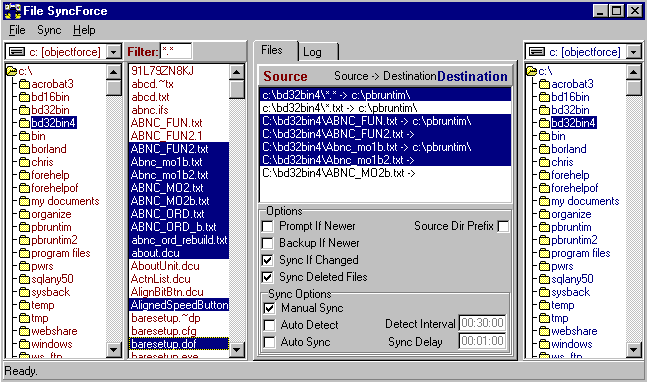Click the sqlany50 folder icon in the left tree
This screenshot has width=647, height=382.
[25, 279]
